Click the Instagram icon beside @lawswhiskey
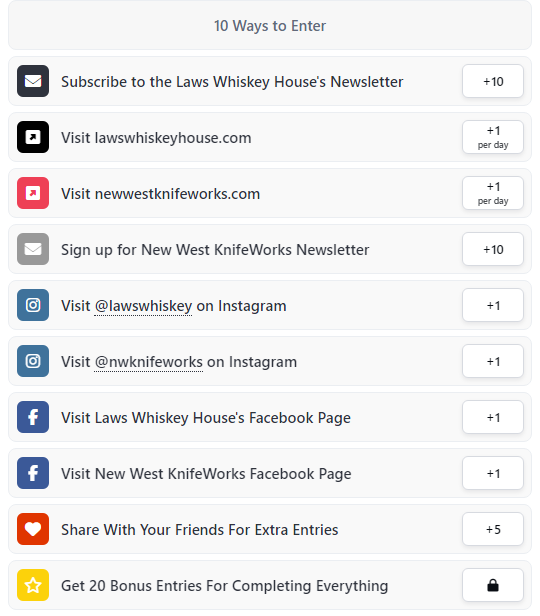The image size is (540, 616). (x=33, y=305)
